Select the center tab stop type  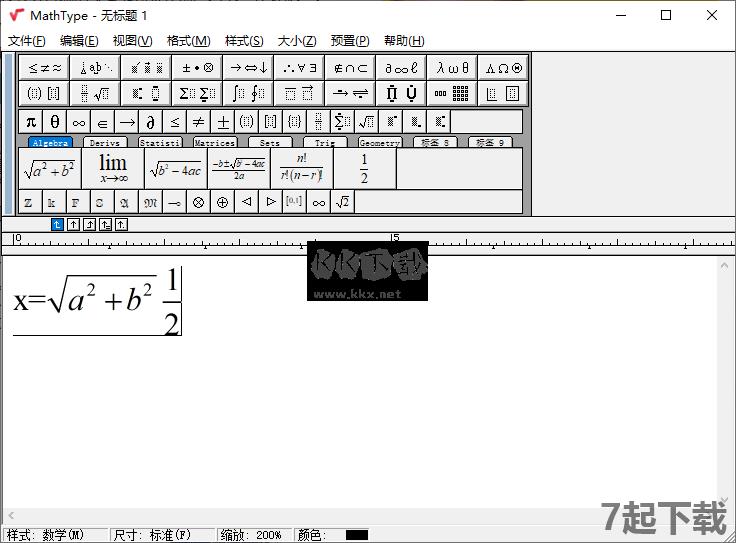pyautogui.click(x=73, y=225)
